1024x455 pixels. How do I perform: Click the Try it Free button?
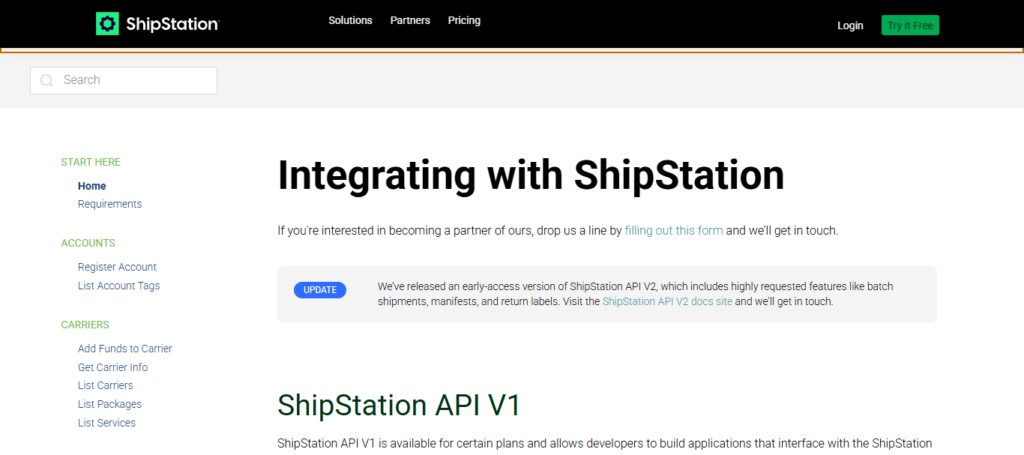pos(910,25)
